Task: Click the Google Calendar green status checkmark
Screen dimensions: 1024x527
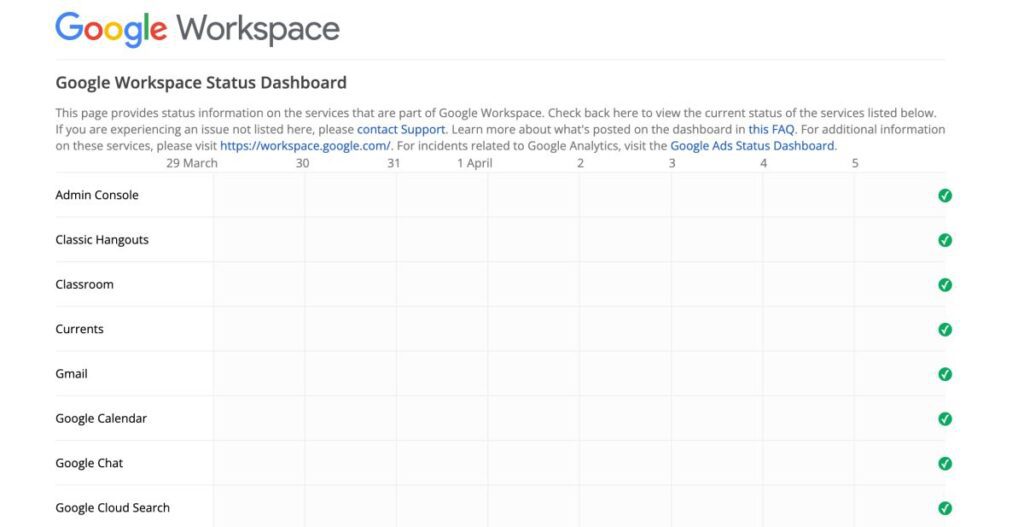Action: [x=945, y=419]
